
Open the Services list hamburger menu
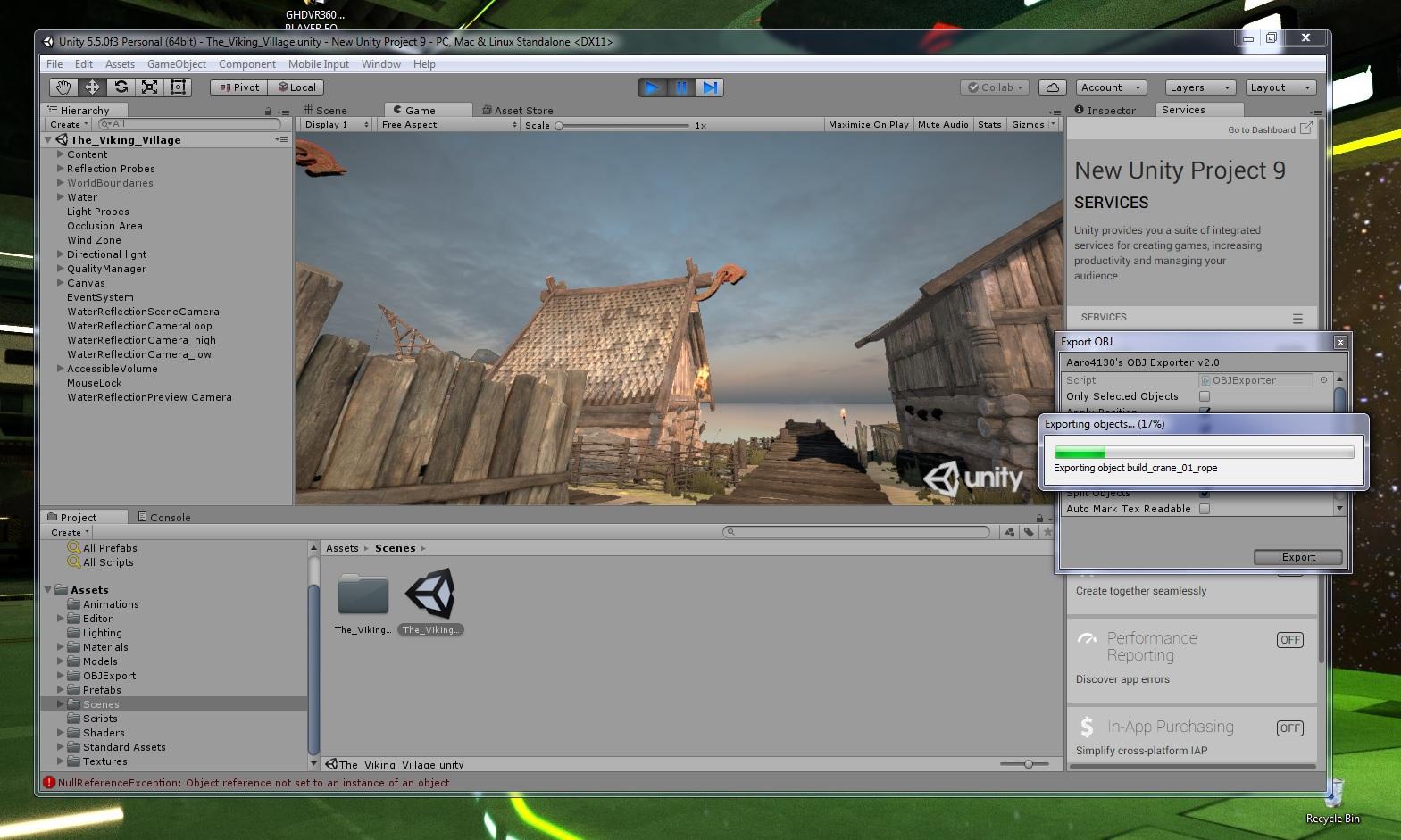1297,318
